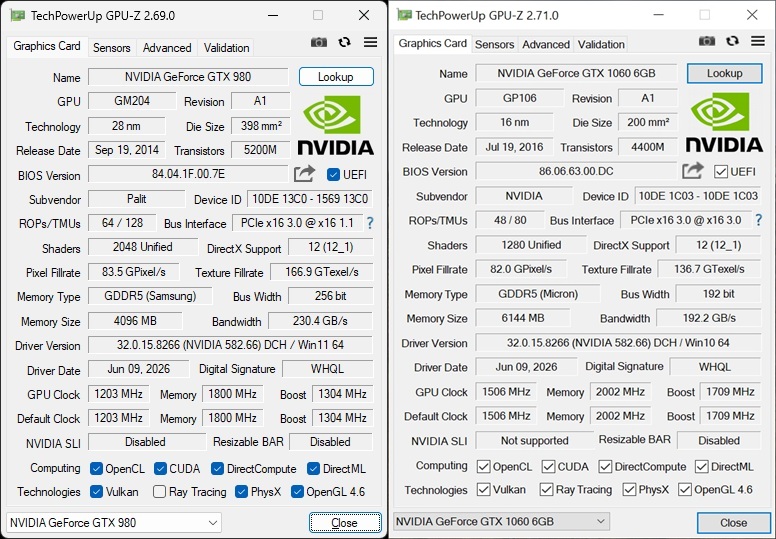This screenshot has width=776, height=539.
Task: Toggle DirectML checkbox in GTX 980 window
Action: (313, 468)
